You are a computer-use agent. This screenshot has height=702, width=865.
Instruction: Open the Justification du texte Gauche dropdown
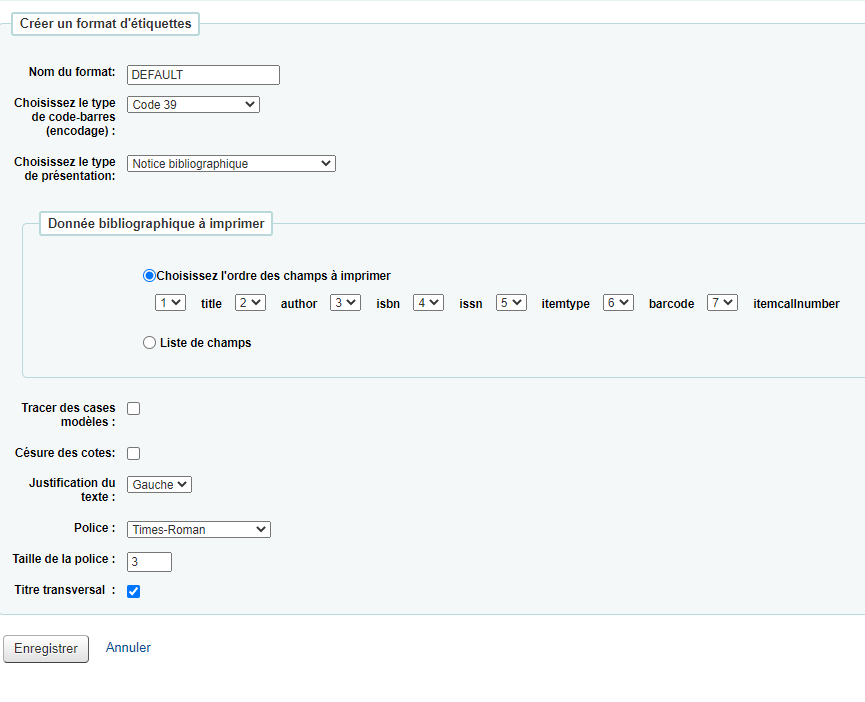click(159, 485)
